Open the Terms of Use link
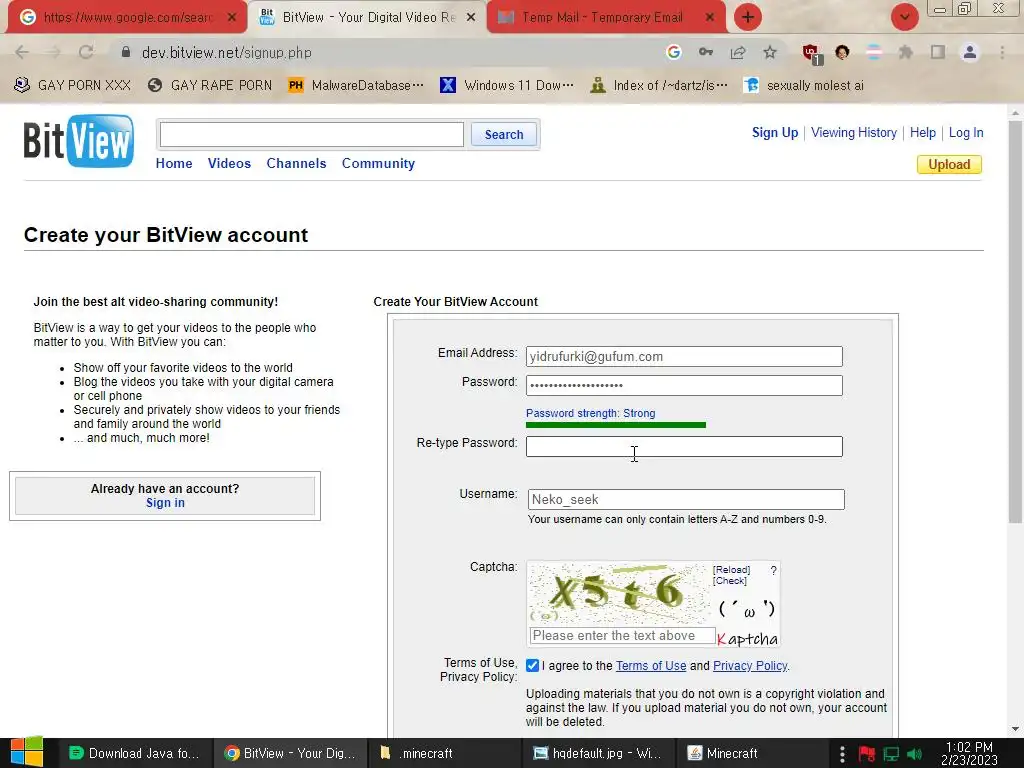 coord(651,665)
